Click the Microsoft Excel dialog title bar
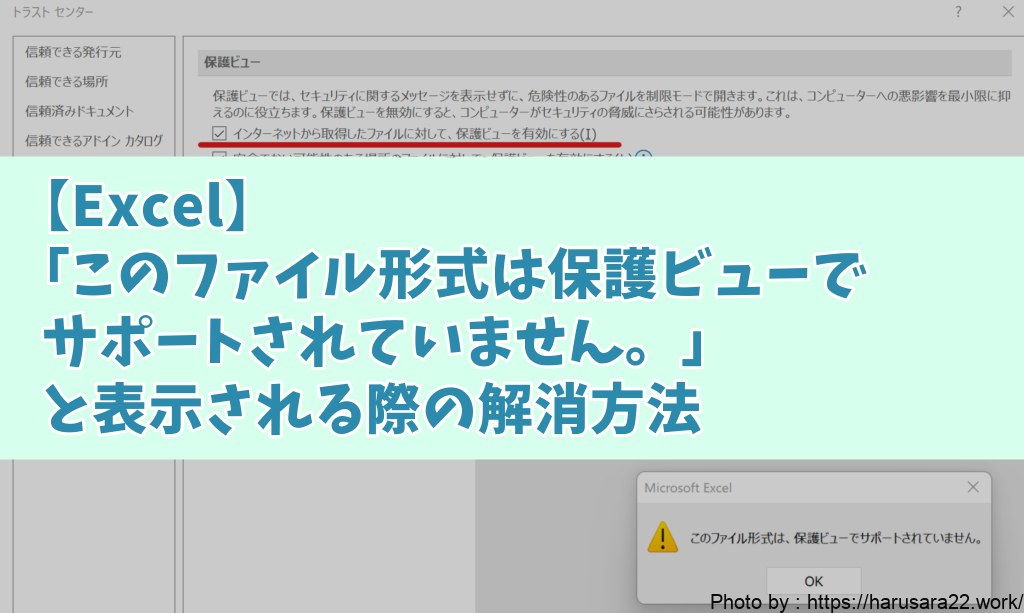The image size is (1024, 613). tap(780, 488)
